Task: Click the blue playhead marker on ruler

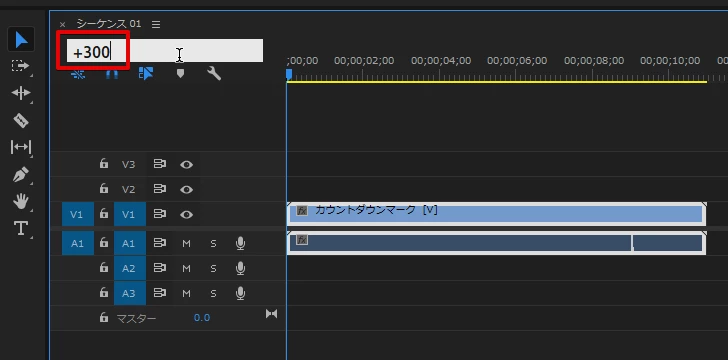Action: pyautogui.click(x=289, y=74)
